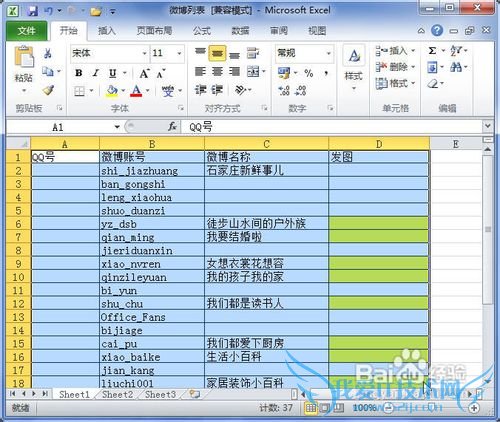The width and height of the screenshot is (500, 422).
Task: Switch to 页面布局 Page Layout tab
Action: (154, 31)
